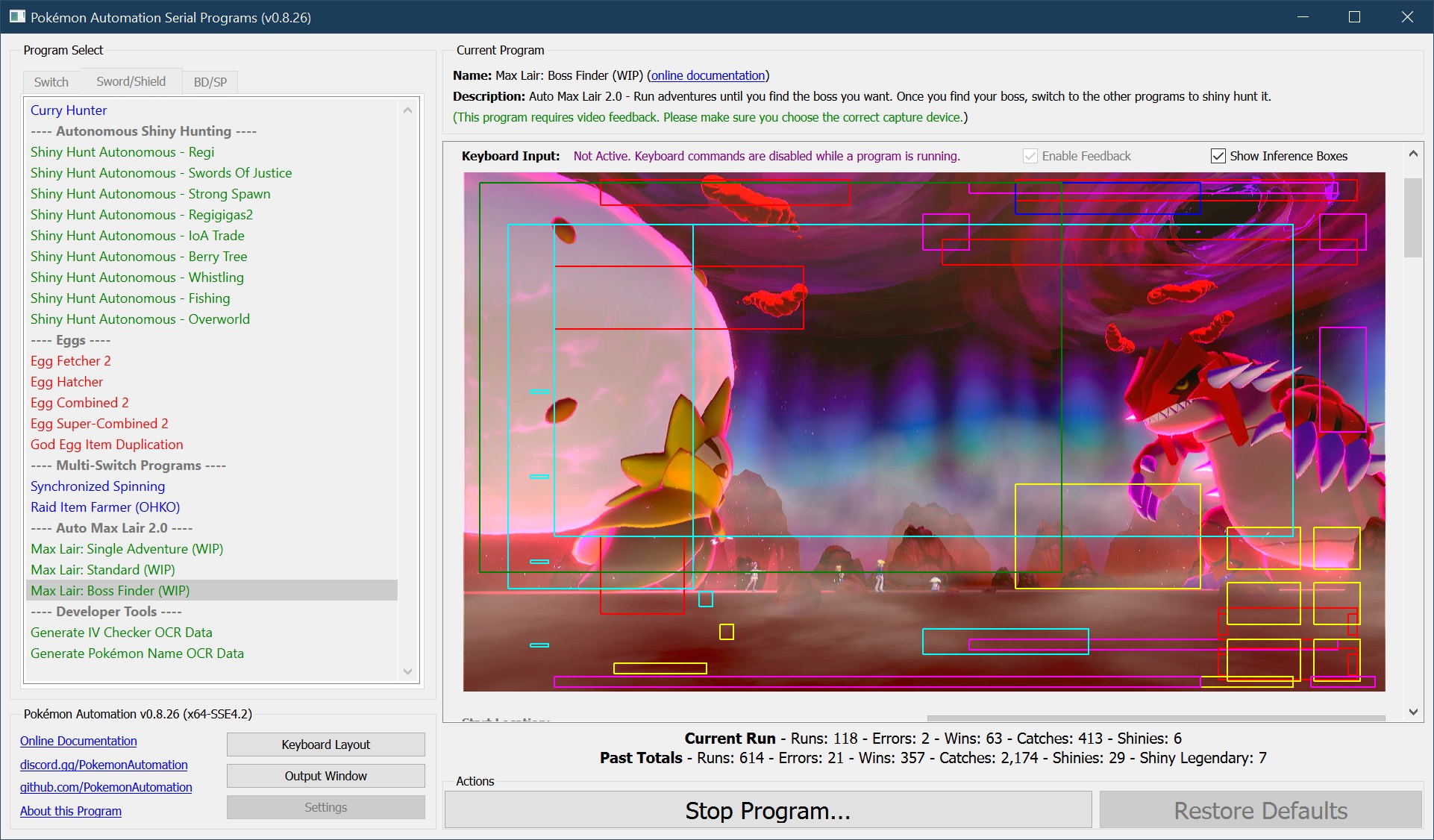Minimize the application window
Screen dimensions: 1434x840
[x=1303, y=16]
